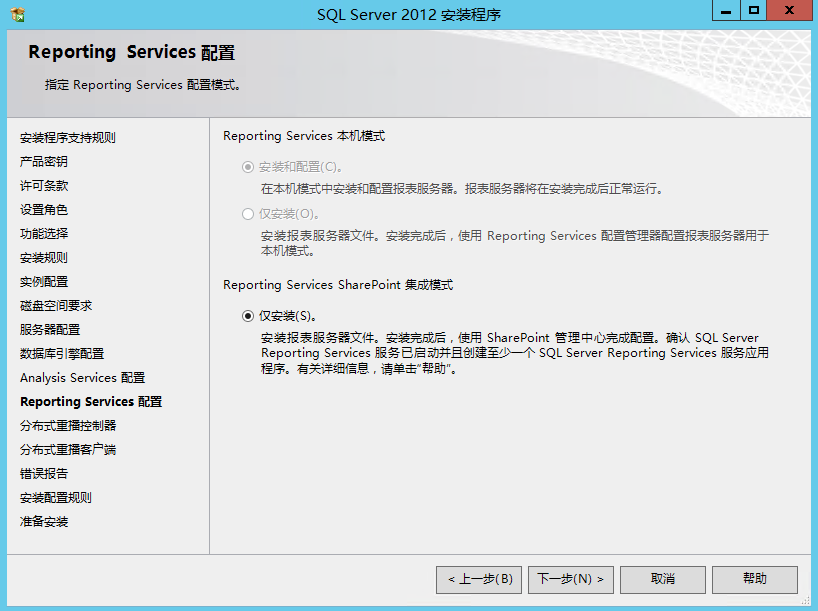Click 分布式重播控制器 in step list

(x=68, y=426)
